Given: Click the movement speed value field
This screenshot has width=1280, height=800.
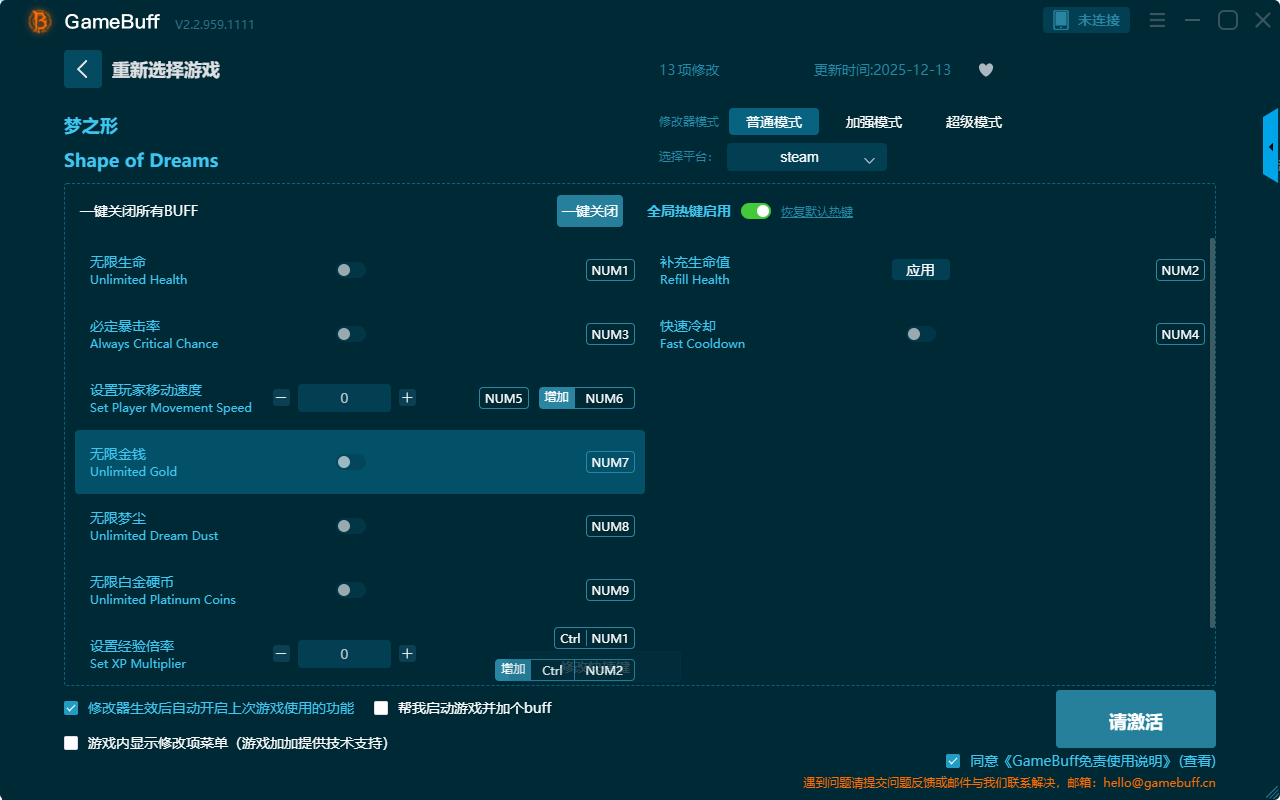Looking at the screenshot, I should click(344, 398).
